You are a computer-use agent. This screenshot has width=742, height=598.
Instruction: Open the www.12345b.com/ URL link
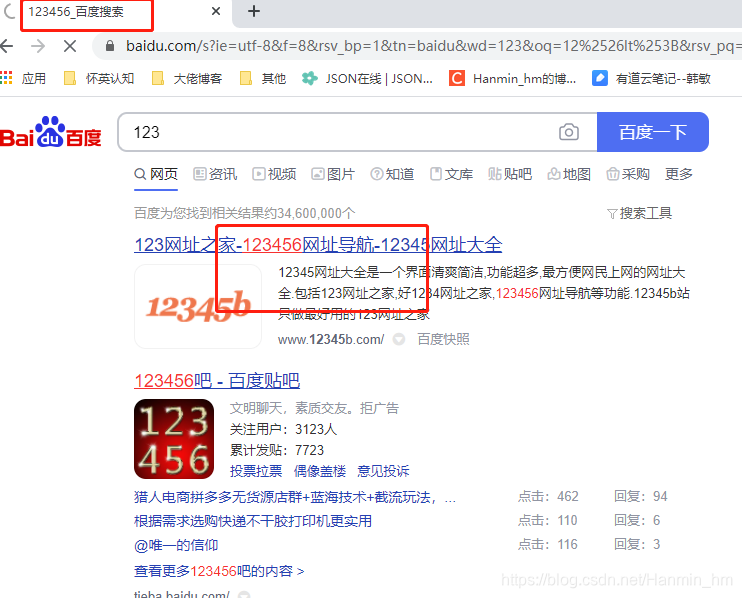point(331,339)
